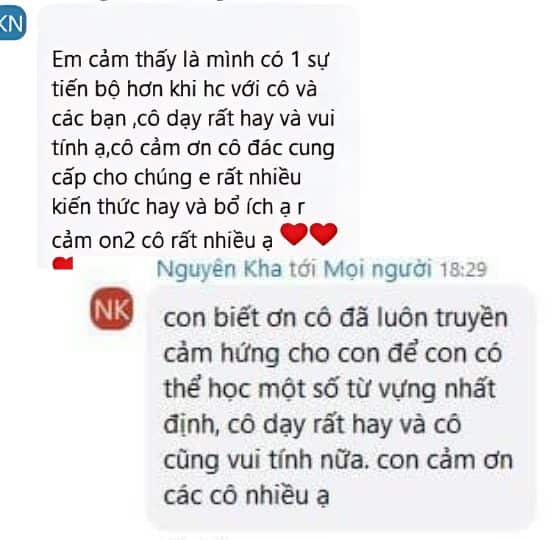The height and width of the screenshot is (540, 560).
Task: Click the first red heart emoji
Action: point(294,234)
